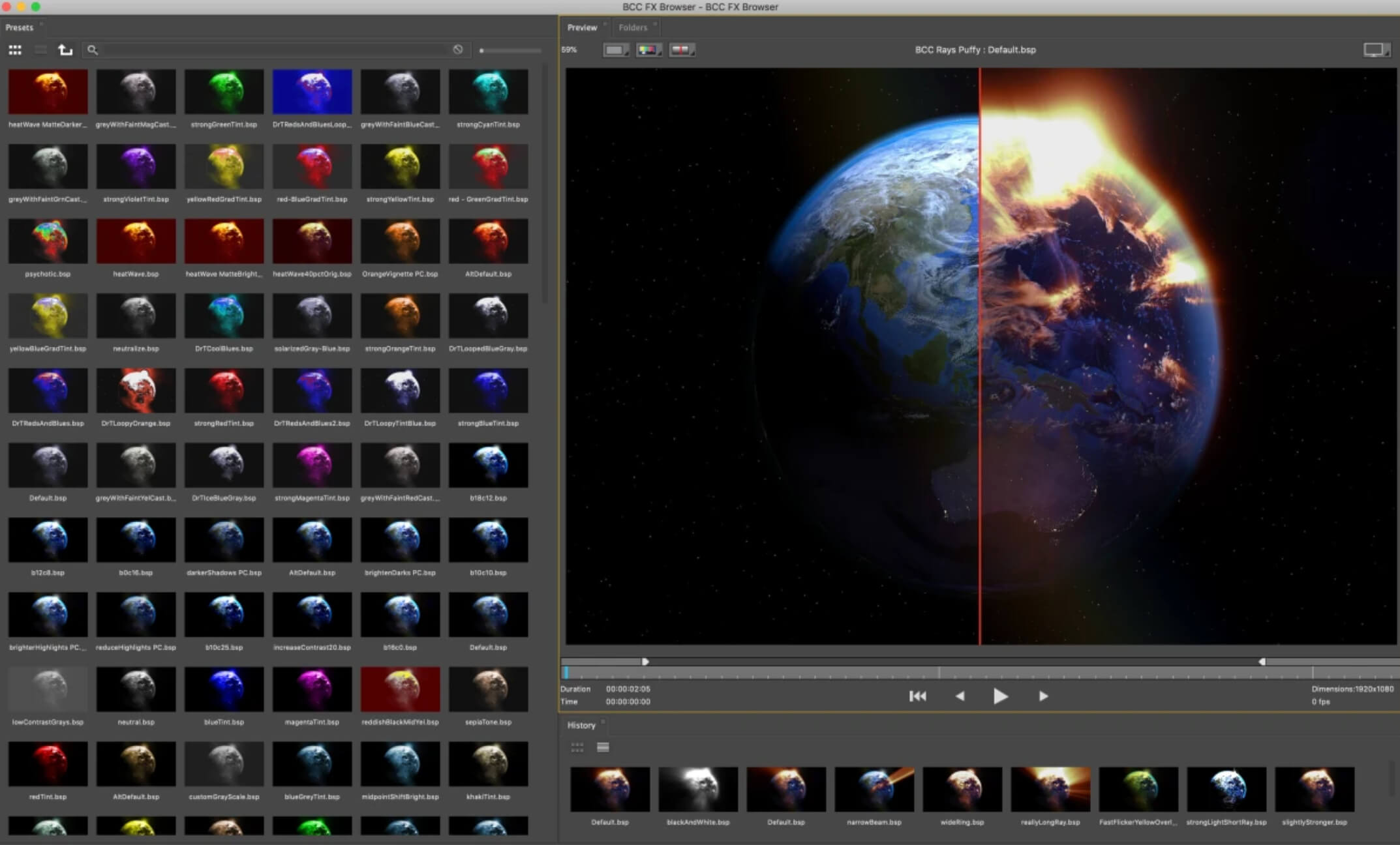Clear the preset search field

point(458,50)
